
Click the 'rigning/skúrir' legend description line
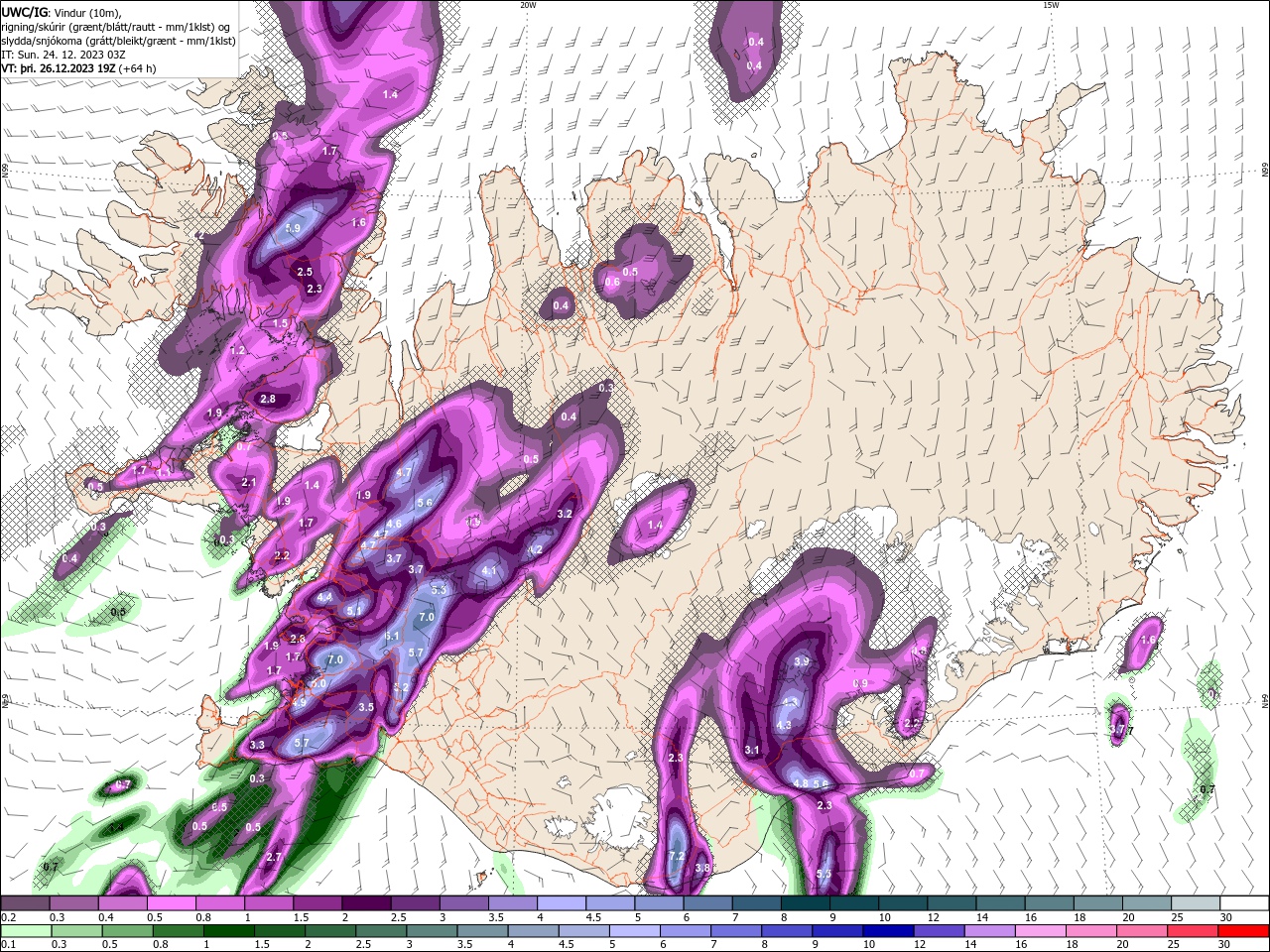click(x=115, y=27)
